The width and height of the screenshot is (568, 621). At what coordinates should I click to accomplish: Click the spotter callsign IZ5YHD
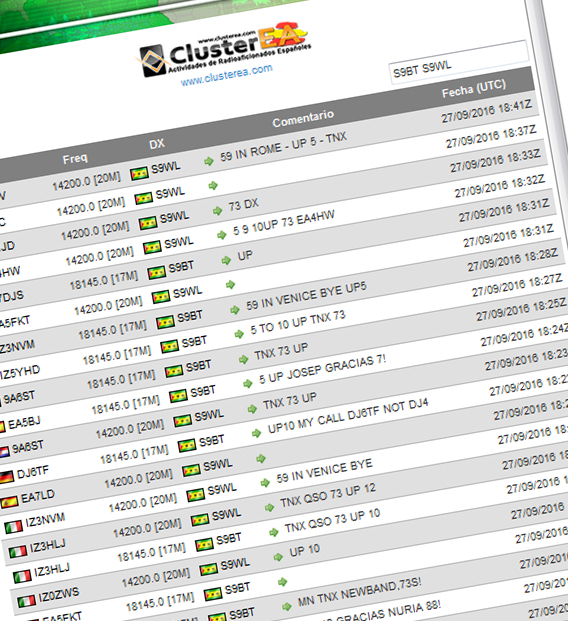click(x=20, y=372)
